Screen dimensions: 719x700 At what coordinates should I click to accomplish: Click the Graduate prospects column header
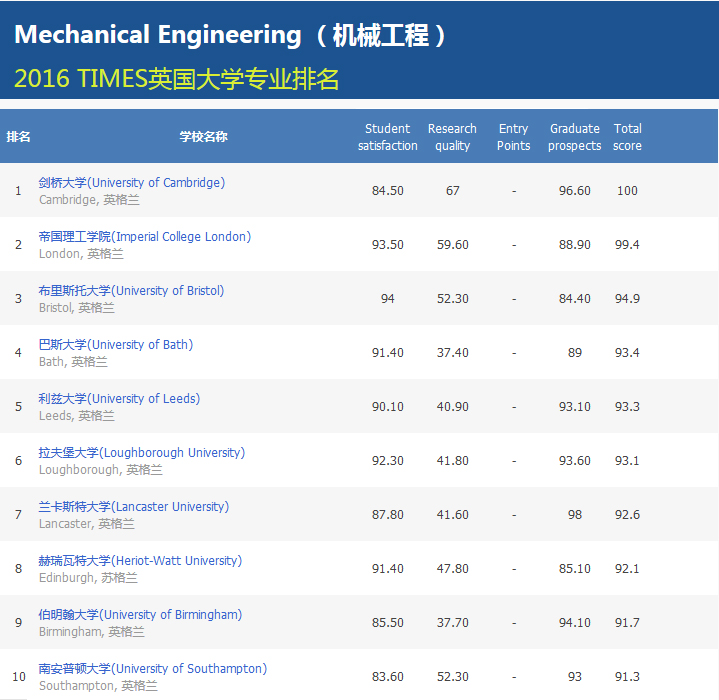tap(575, 137)
